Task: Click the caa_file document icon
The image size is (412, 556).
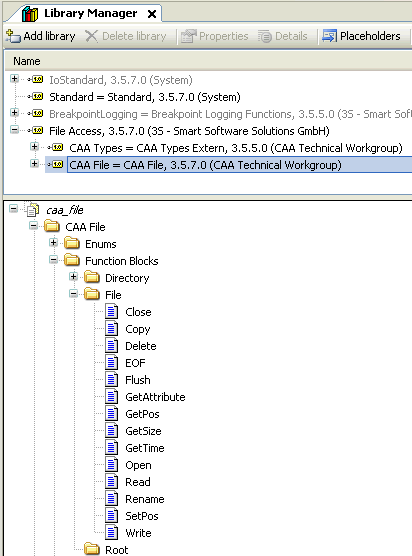Action: 33,210
